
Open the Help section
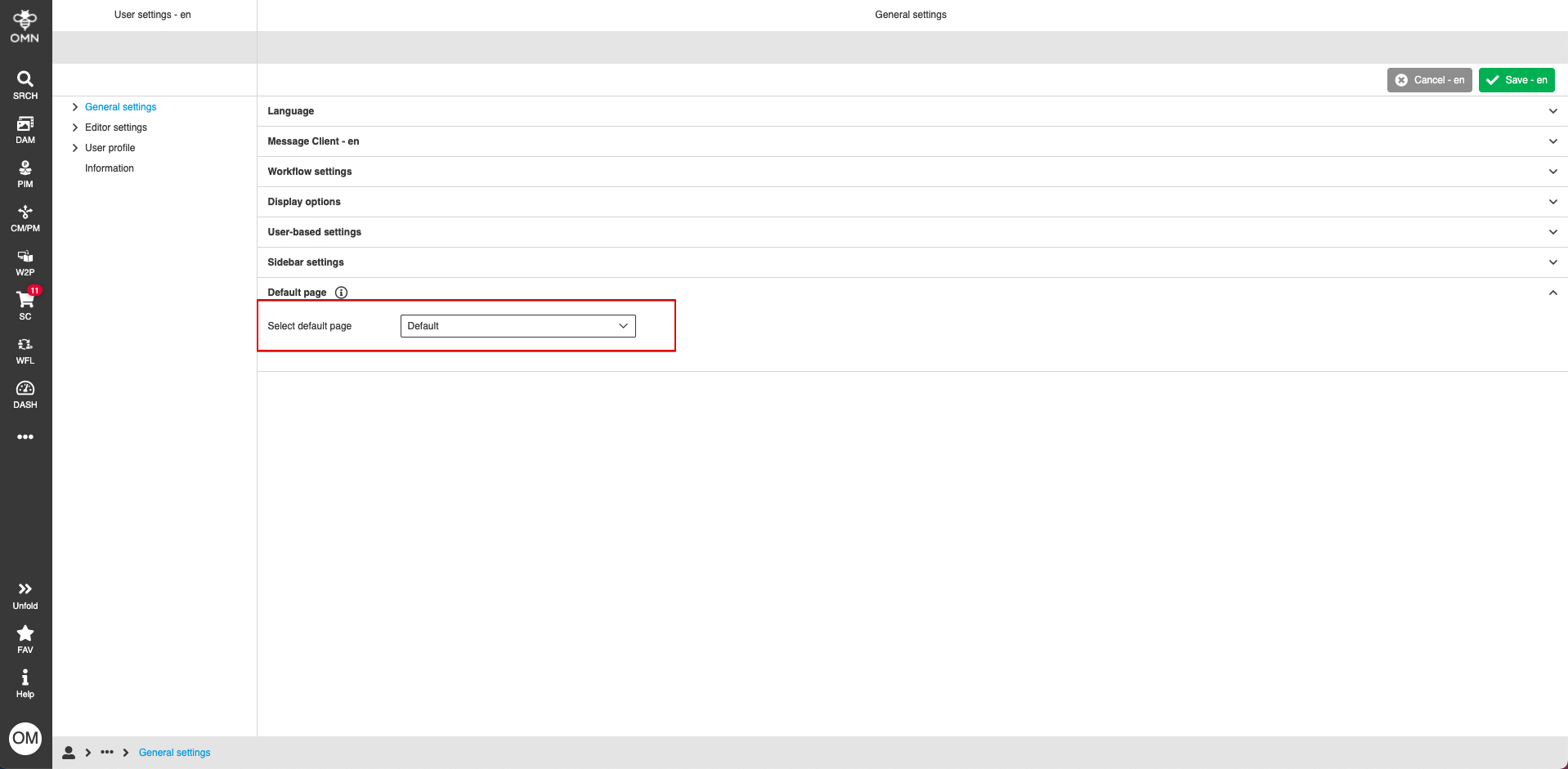coord(25,684)
